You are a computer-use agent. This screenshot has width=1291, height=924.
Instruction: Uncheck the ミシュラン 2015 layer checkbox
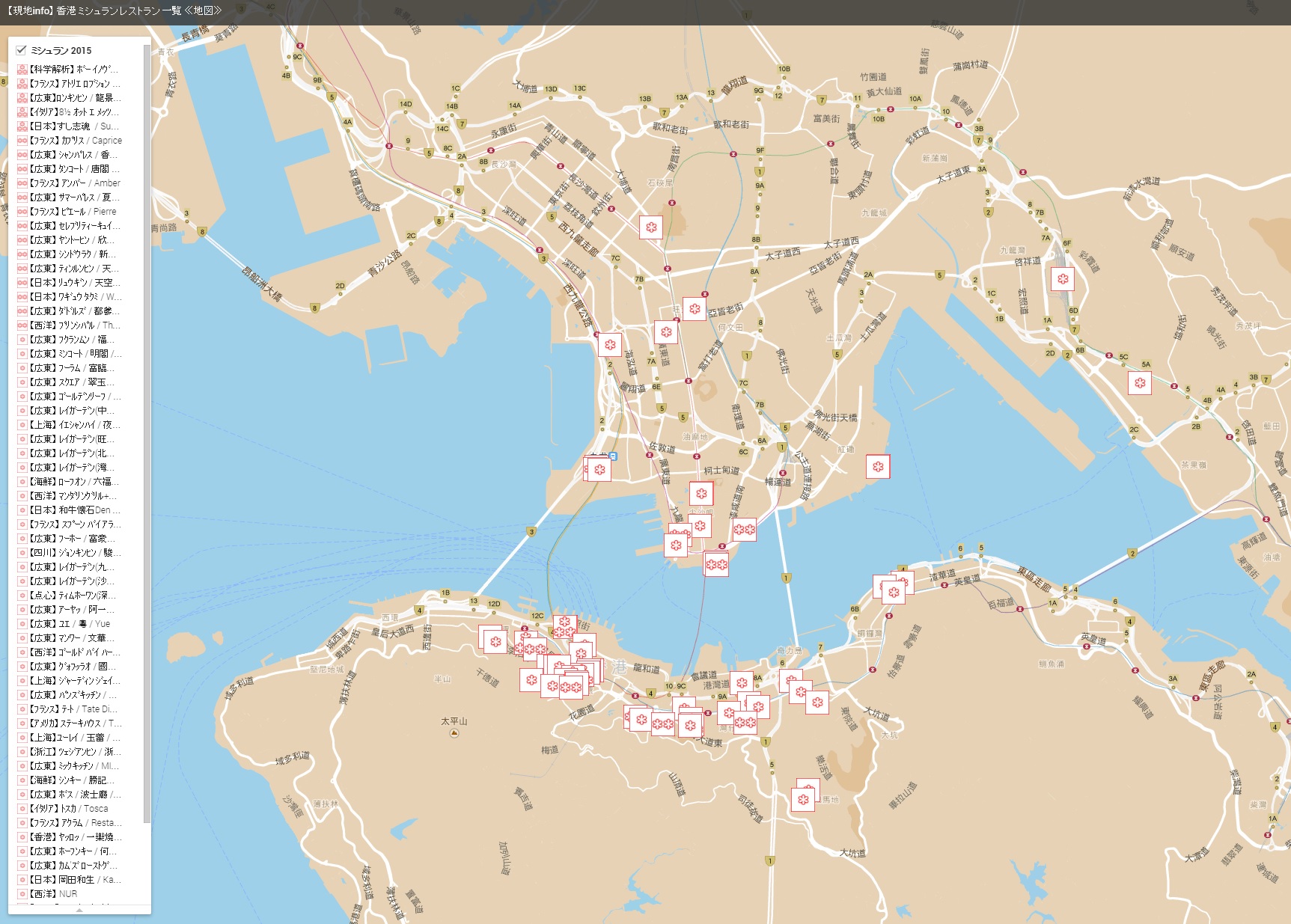coord(21,50)
